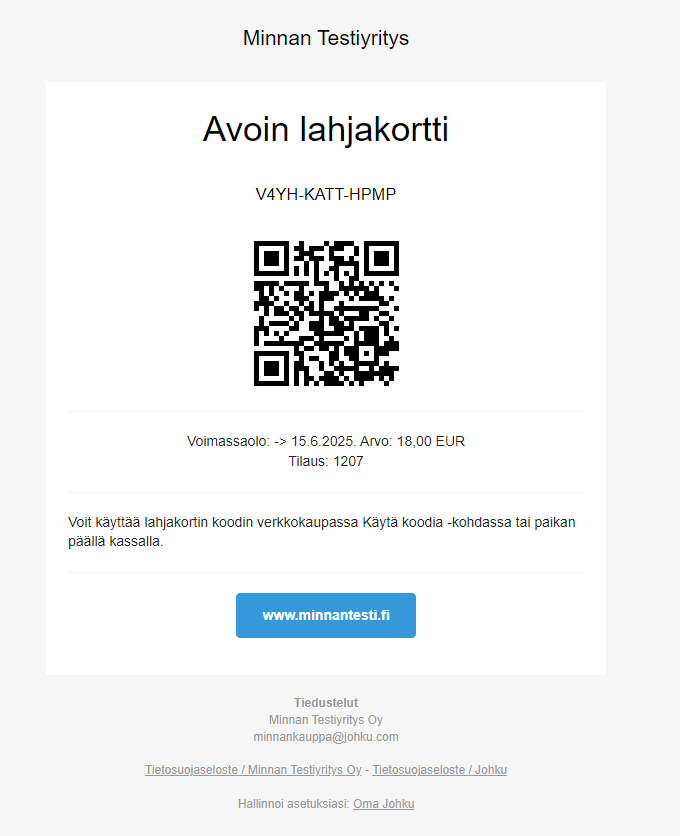
Task: Click the Käytä koodia instruction text
Action: [403, 522]
